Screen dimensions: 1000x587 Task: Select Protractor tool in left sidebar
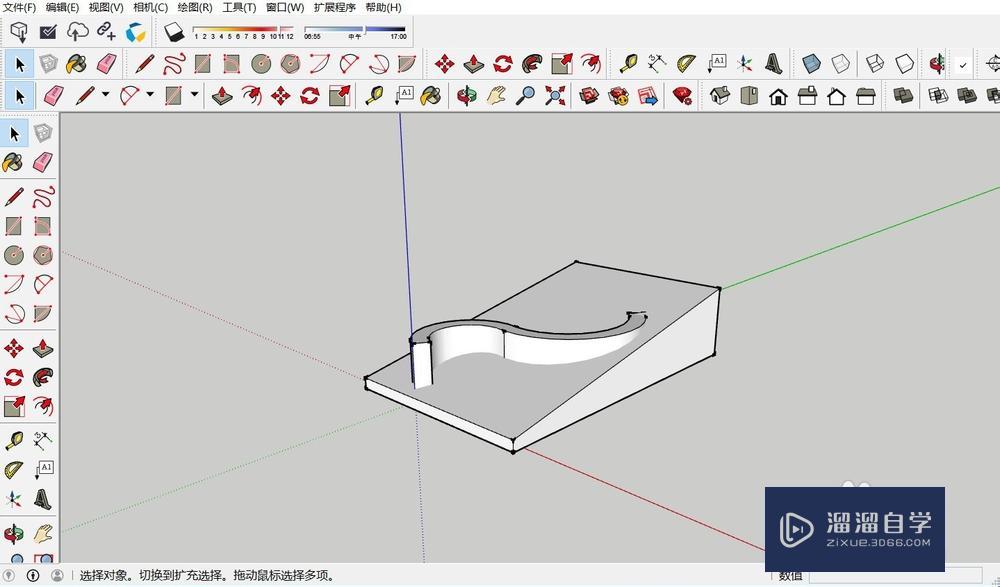point(13,470)
